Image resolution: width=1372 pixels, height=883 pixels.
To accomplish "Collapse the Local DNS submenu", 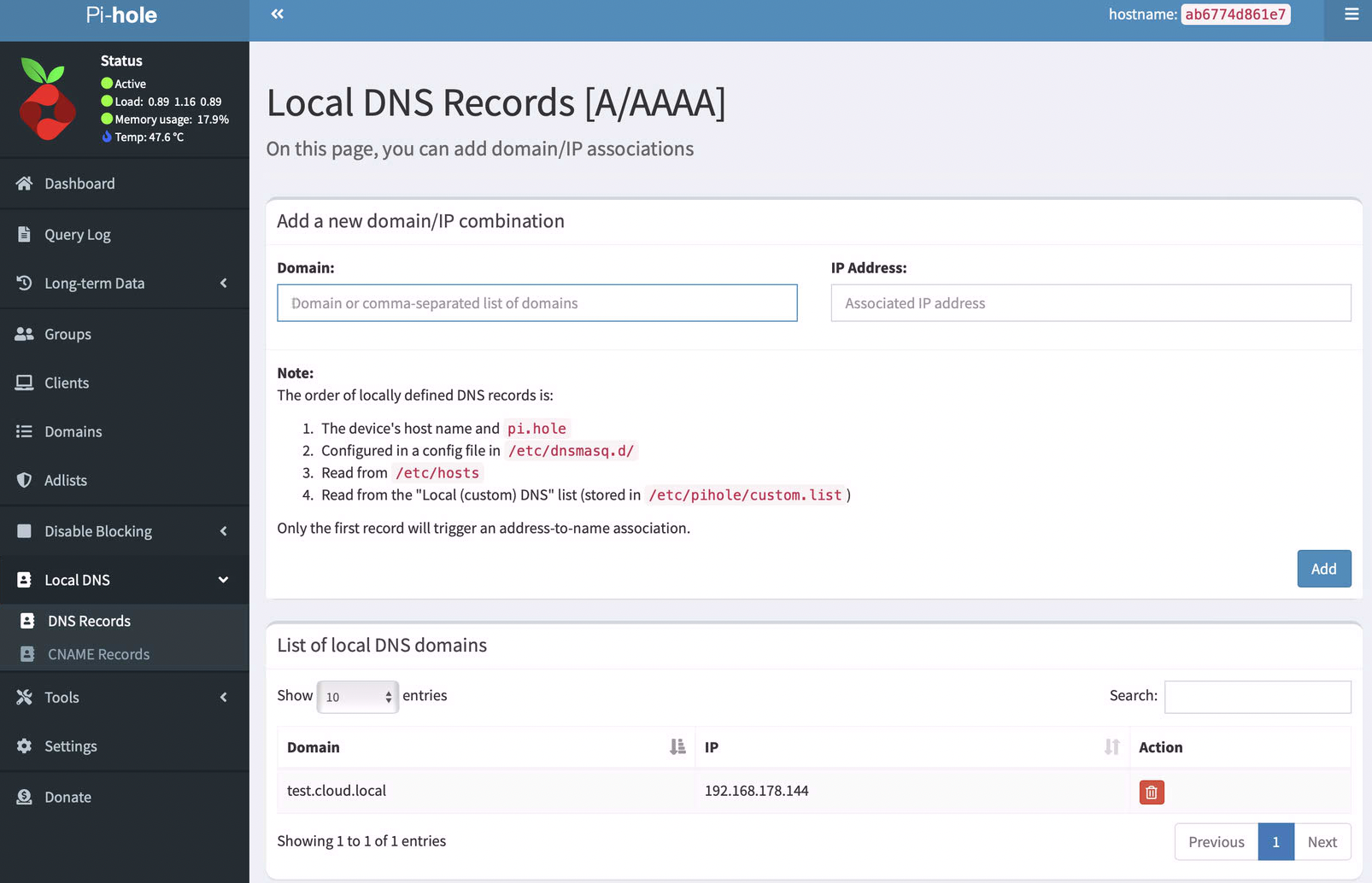I will point(224,580).
